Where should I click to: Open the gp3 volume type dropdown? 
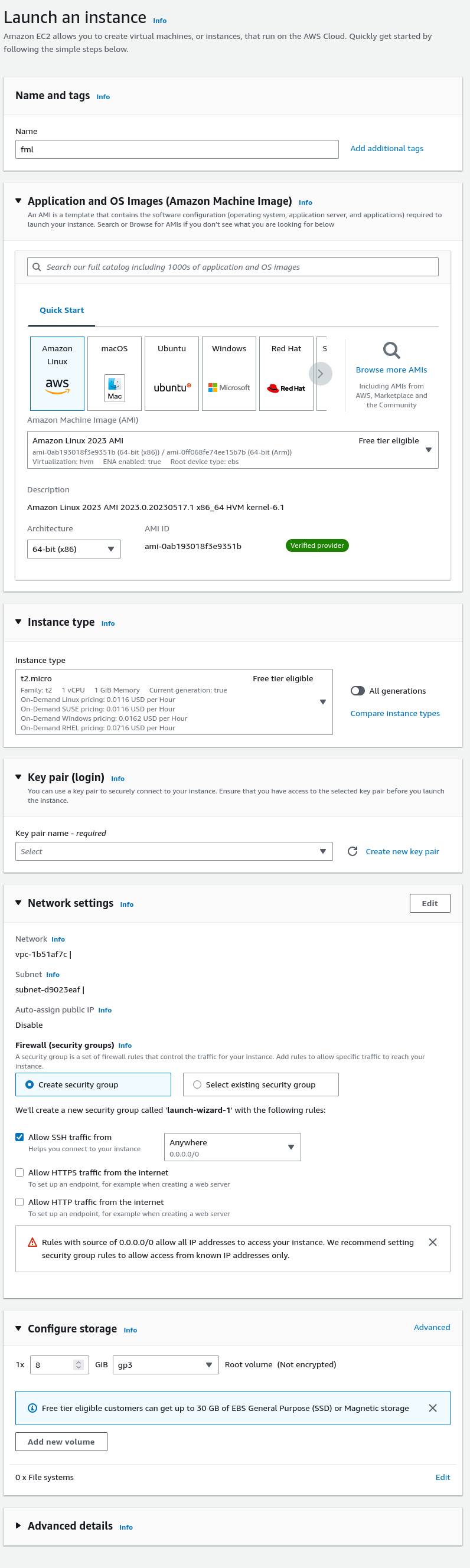[165, 1365]
